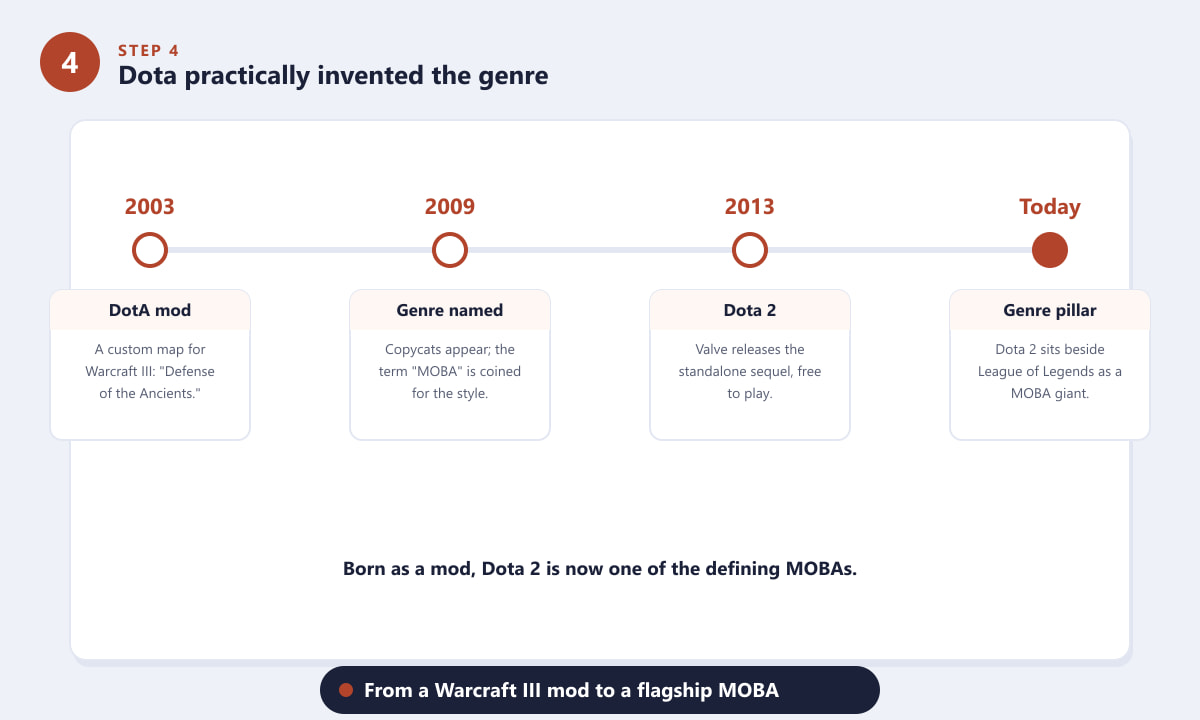This screenshot has height=720, width=1200.
Task: Click the 'Dota practically invented the genre' heading
Action: tap(333, 75)
